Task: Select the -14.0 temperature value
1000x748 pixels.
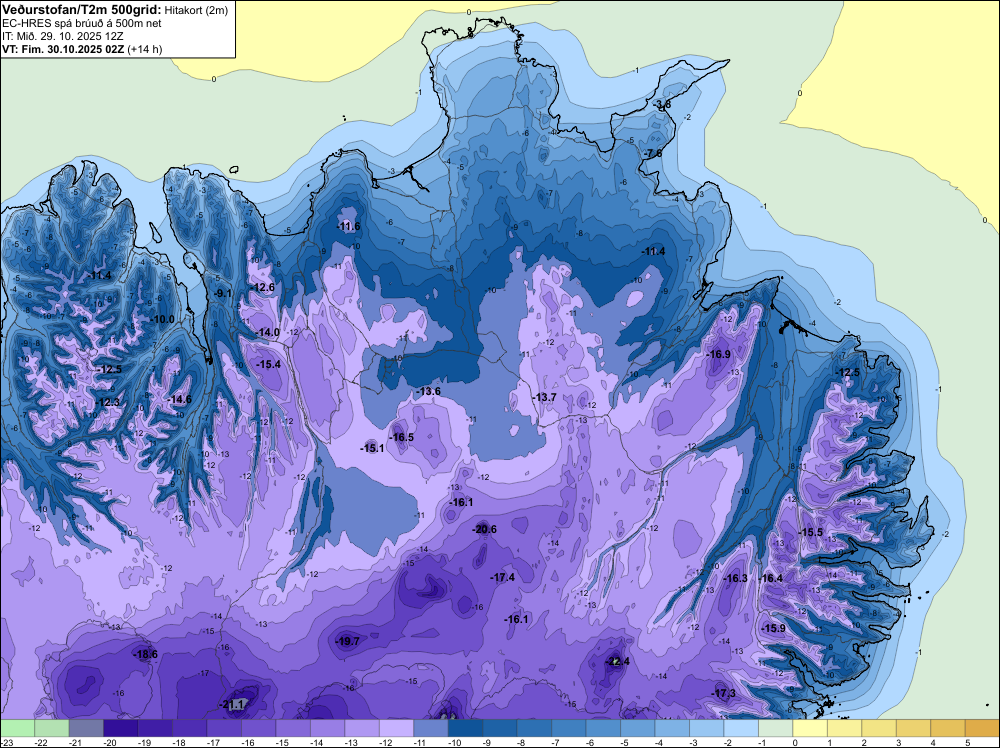Action: click(267, 332)
